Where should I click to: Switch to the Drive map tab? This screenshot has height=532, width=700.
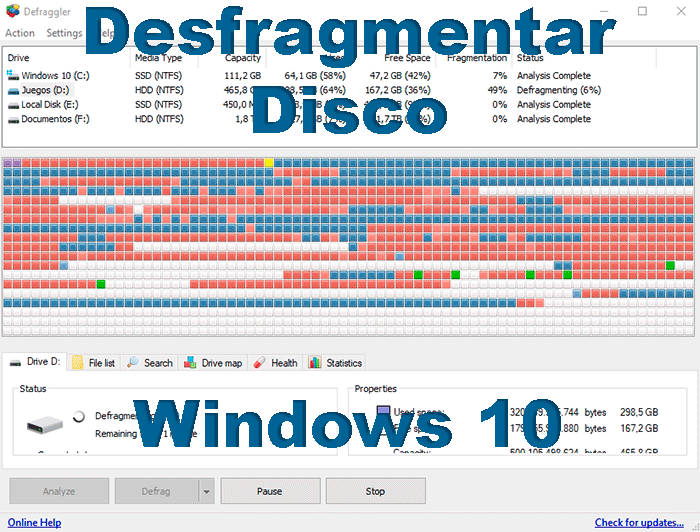tap(213, 363)
